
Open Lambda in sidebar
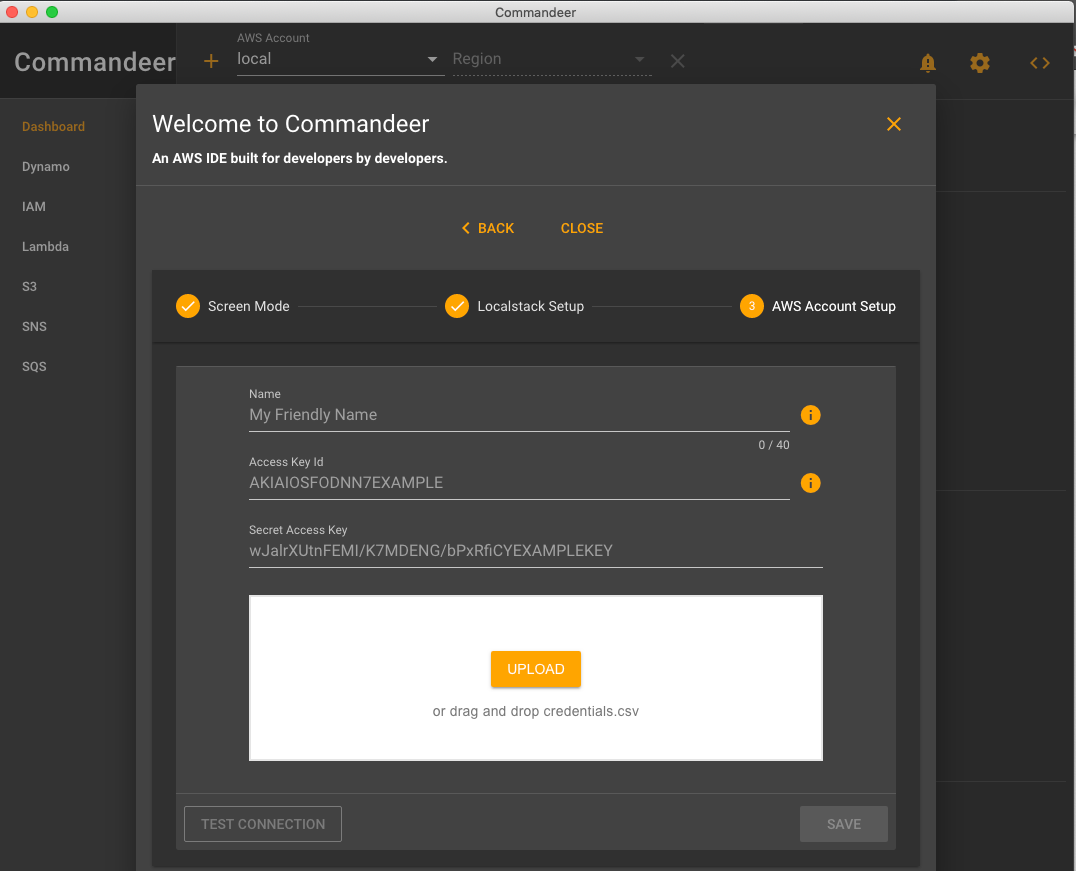click(x=45, y=246)
